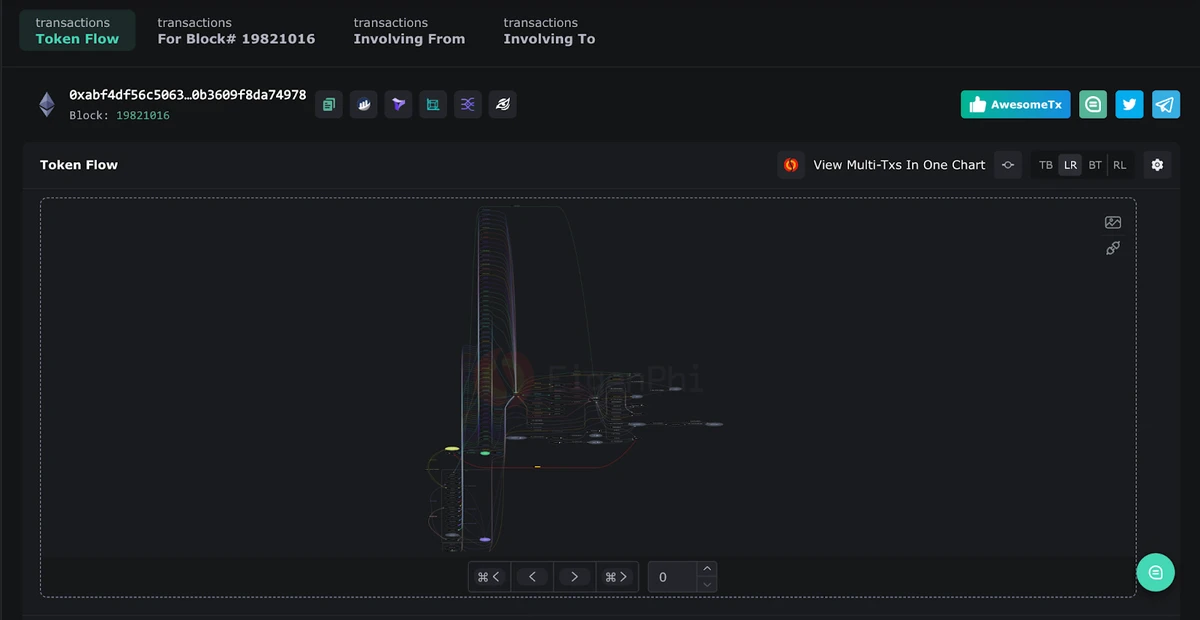Image resolution: width=1200 pixels, height=620 pixels.
Task: Click the teal square frame icon
Action: click(x=433, y=104)
